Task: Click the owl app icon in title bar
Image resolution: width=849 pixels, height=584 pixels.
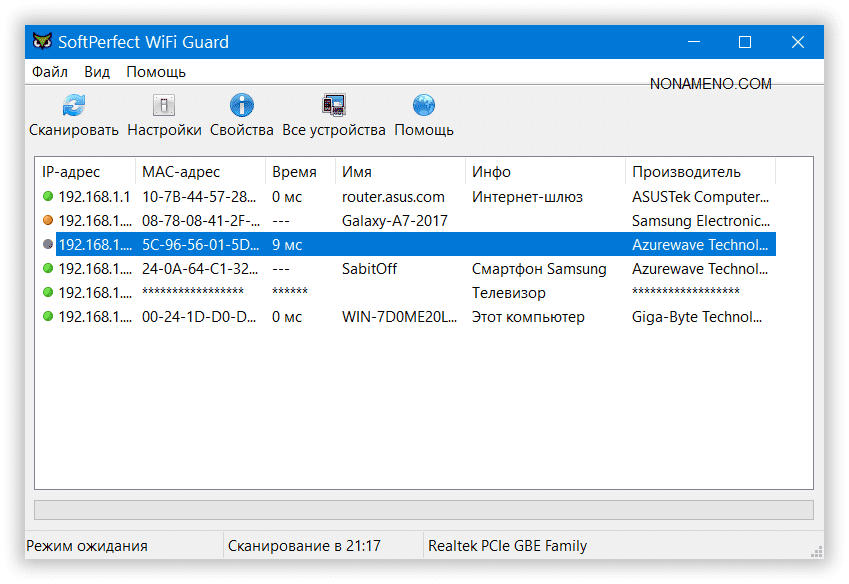Action: click(x=42, y=42)
